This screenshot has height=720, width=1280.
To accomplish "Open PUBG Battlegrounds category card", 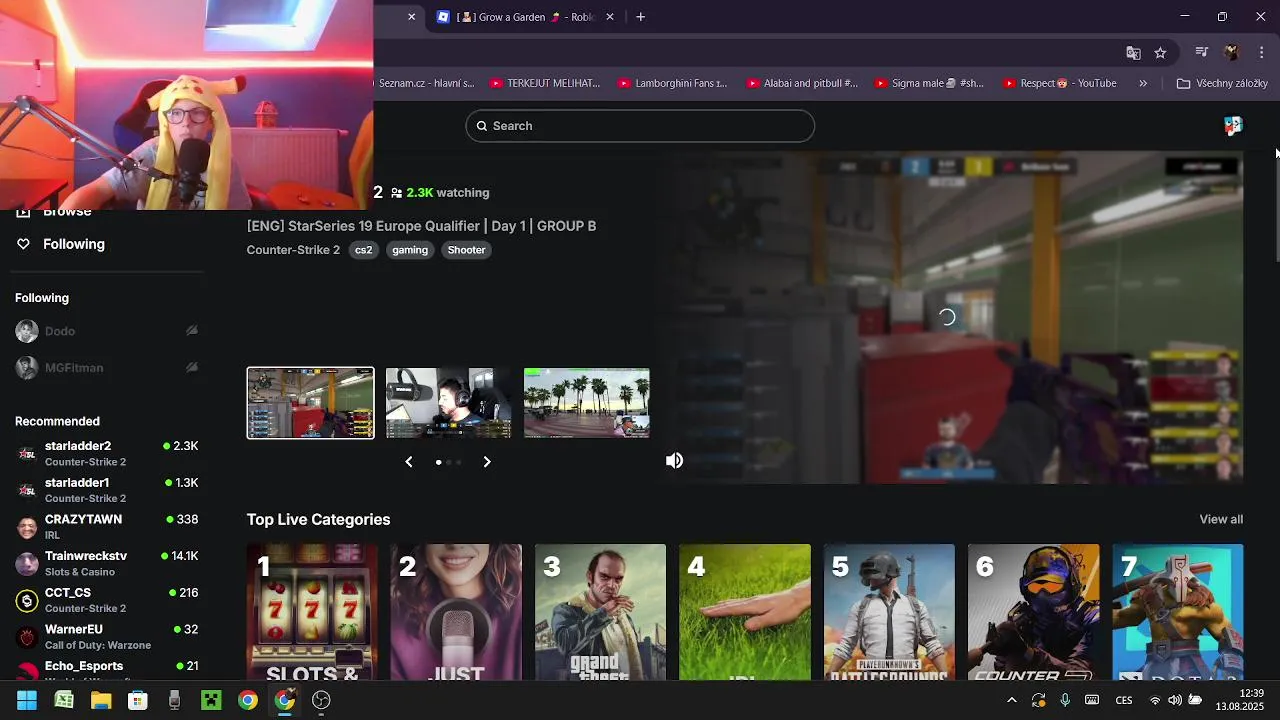I will [x=889, y=612].
